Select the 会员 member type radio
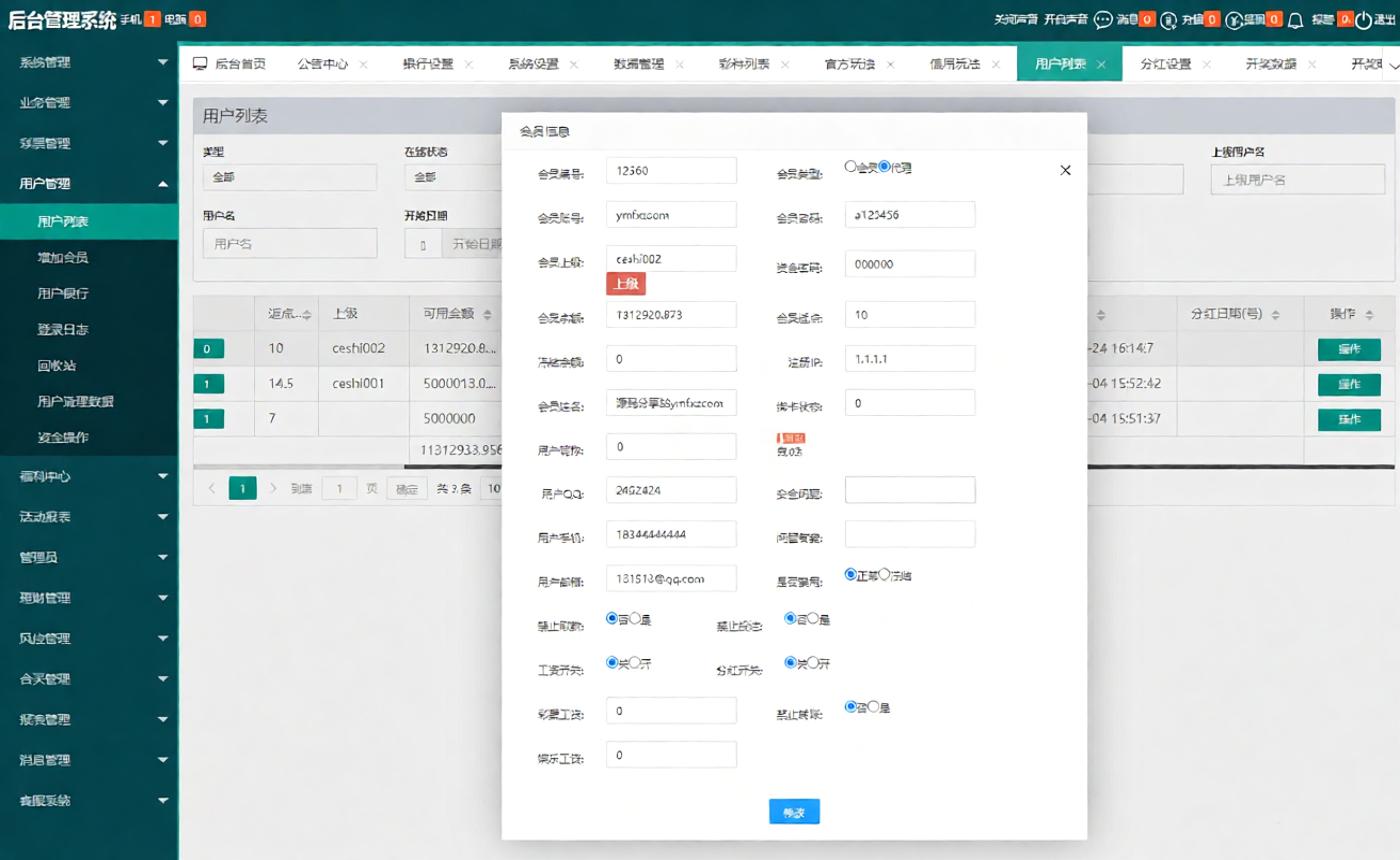The height and width of the screenshot is (860, 1400). tap(851, 167)
